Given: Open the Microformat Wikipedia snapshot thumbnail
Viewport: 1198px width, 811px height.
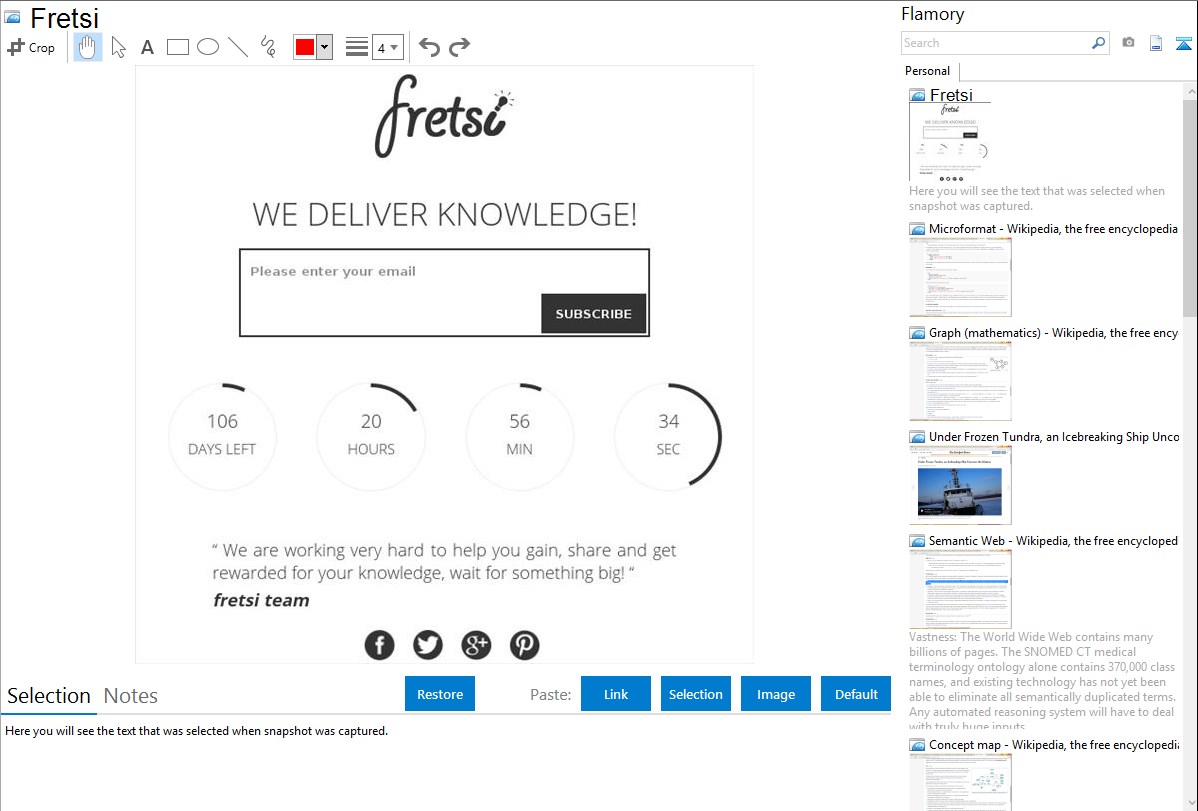Looking at the screenshot, I should click(x=960, y=277).
